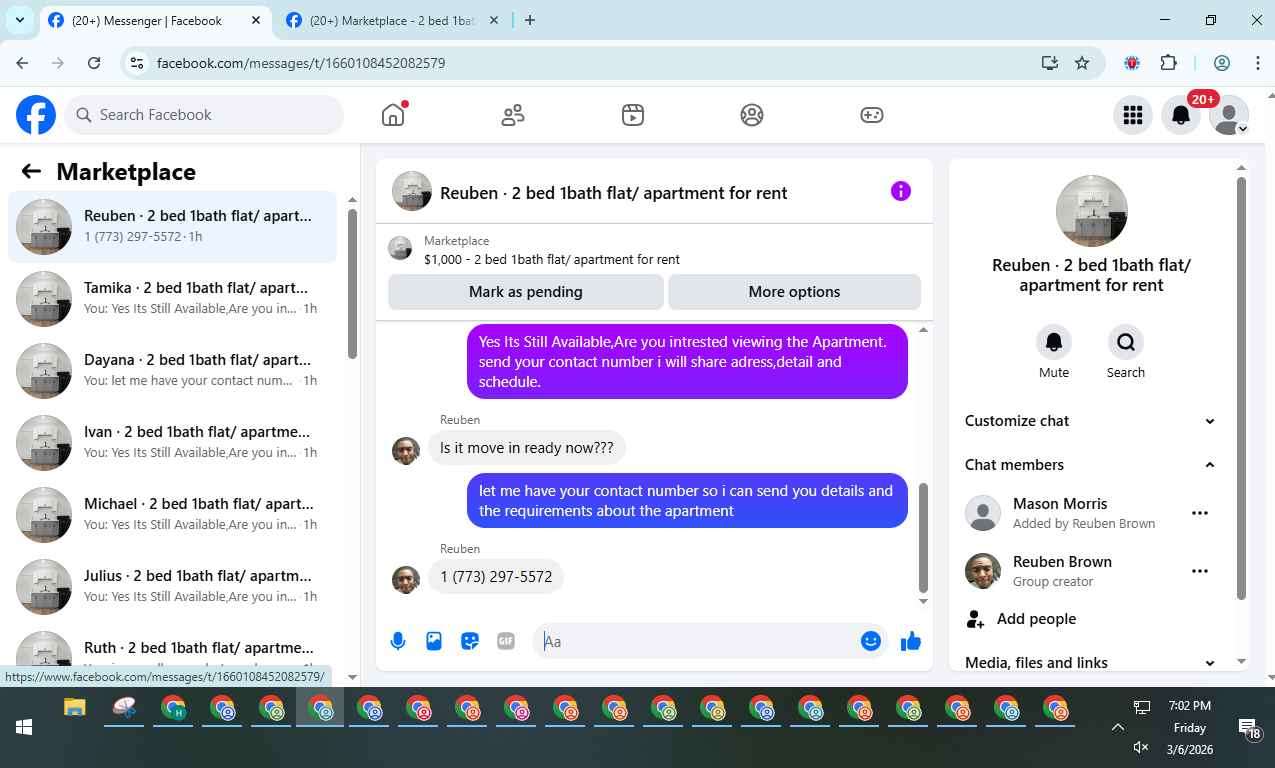
Task: Open the emoji picker smiley icon
Action: [x=871, y=641]
